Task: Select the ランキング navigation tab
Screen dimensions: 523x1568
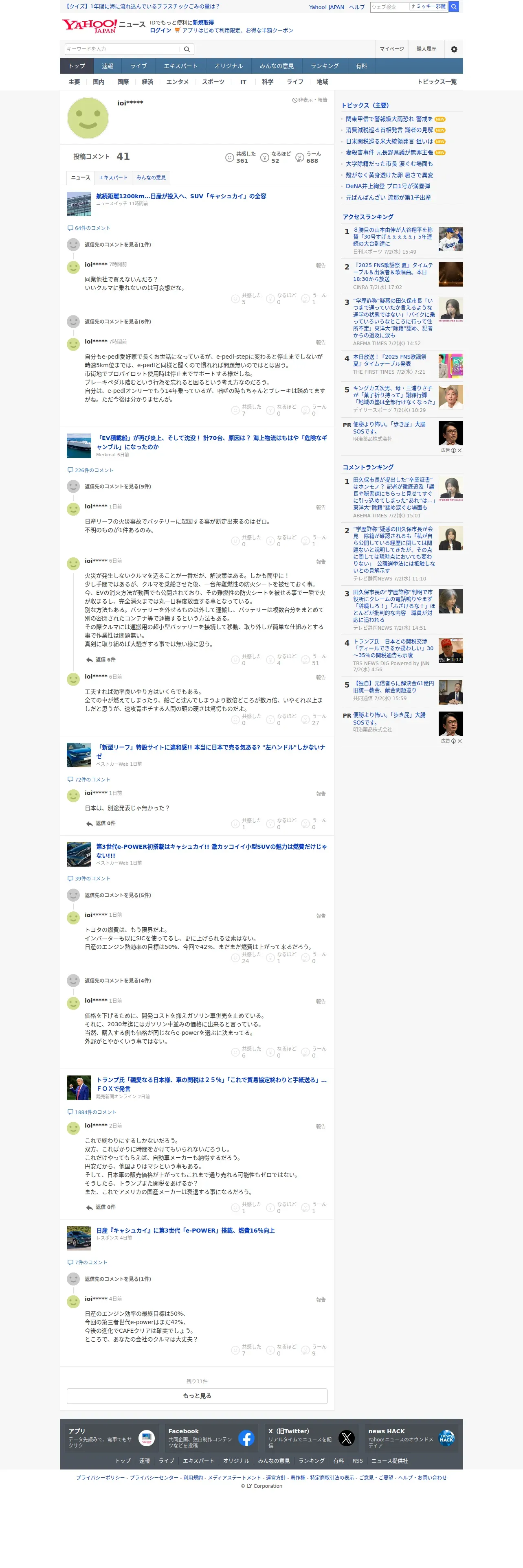Action: (325, 66)
